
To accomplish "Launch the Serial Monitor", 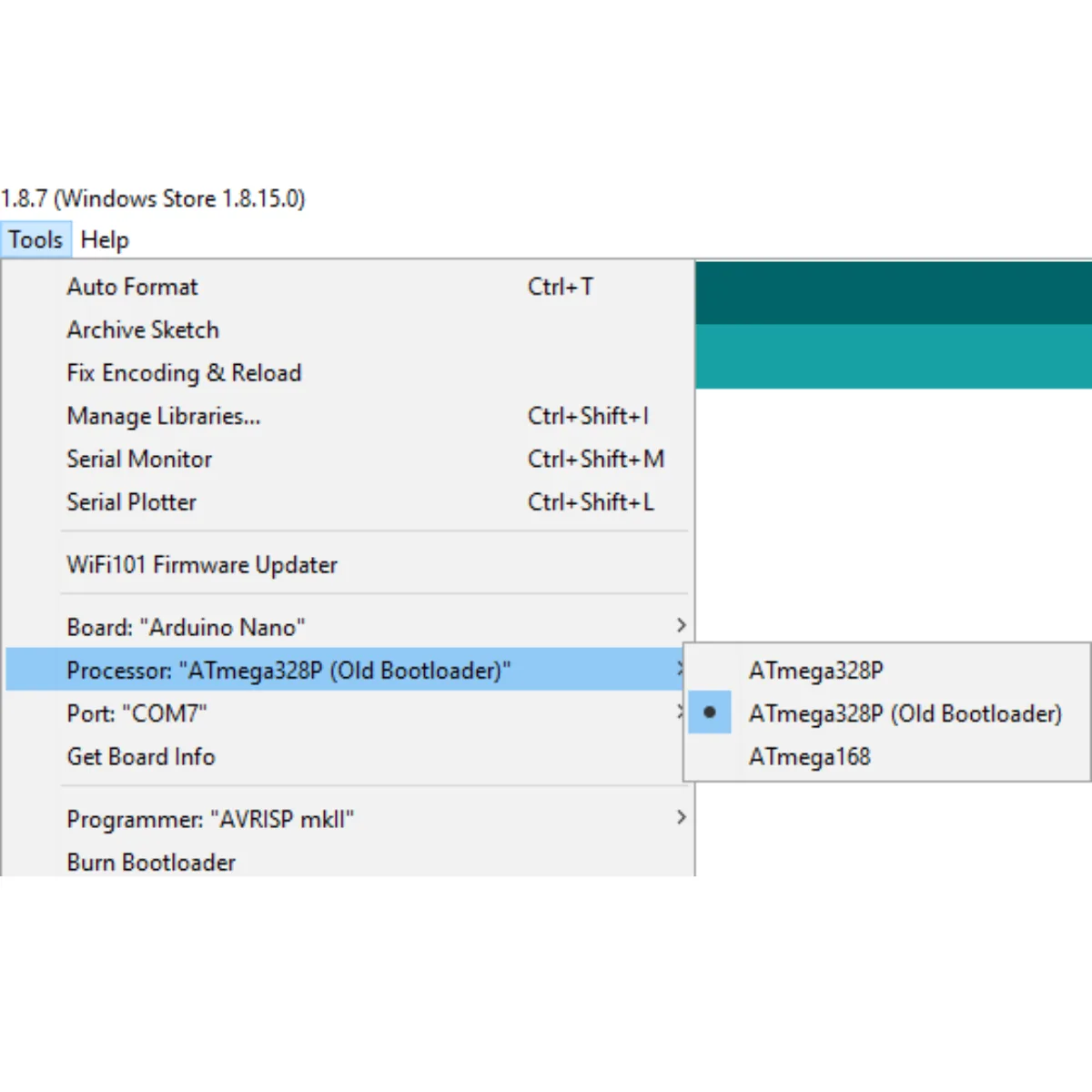I will (349, 459).
